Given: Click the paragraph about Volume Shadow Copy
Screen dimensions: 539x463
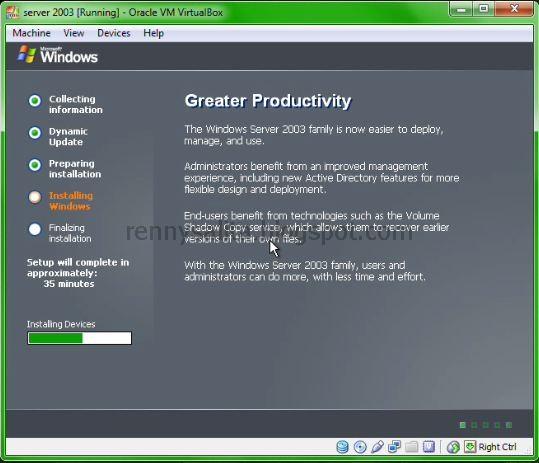Looking at the screenshot, I should click(x=317, y=227).
